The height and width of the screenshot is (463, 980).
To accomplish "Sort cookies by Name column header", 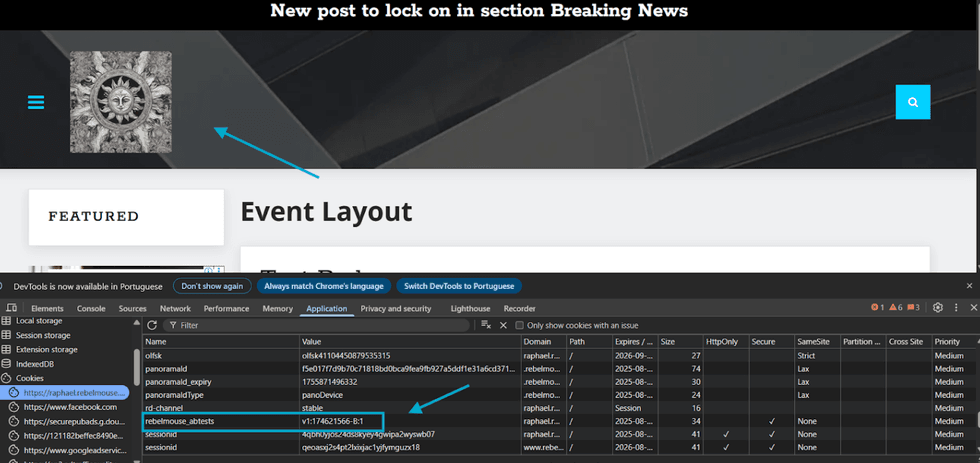I will click(221, 342).
